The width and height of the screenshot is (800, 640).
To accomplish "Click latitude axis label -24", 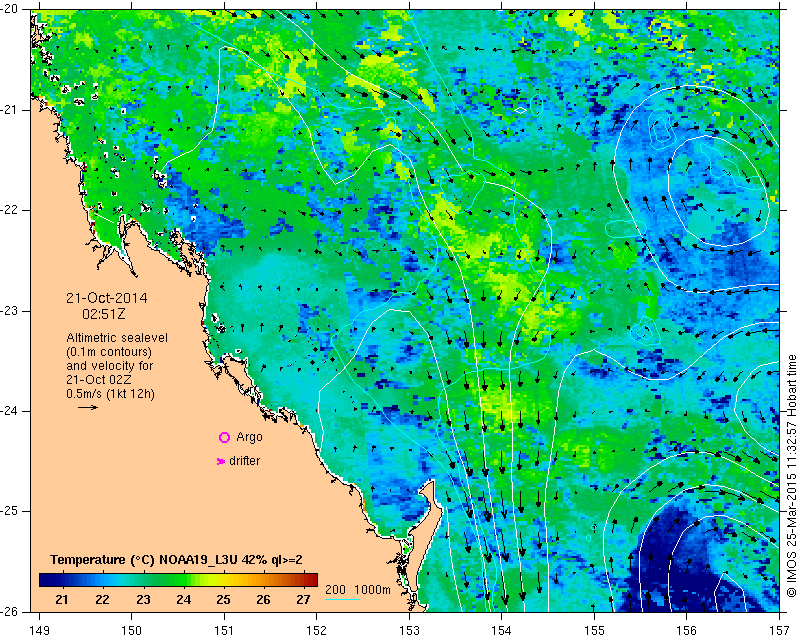I will [x=10, y=411].
